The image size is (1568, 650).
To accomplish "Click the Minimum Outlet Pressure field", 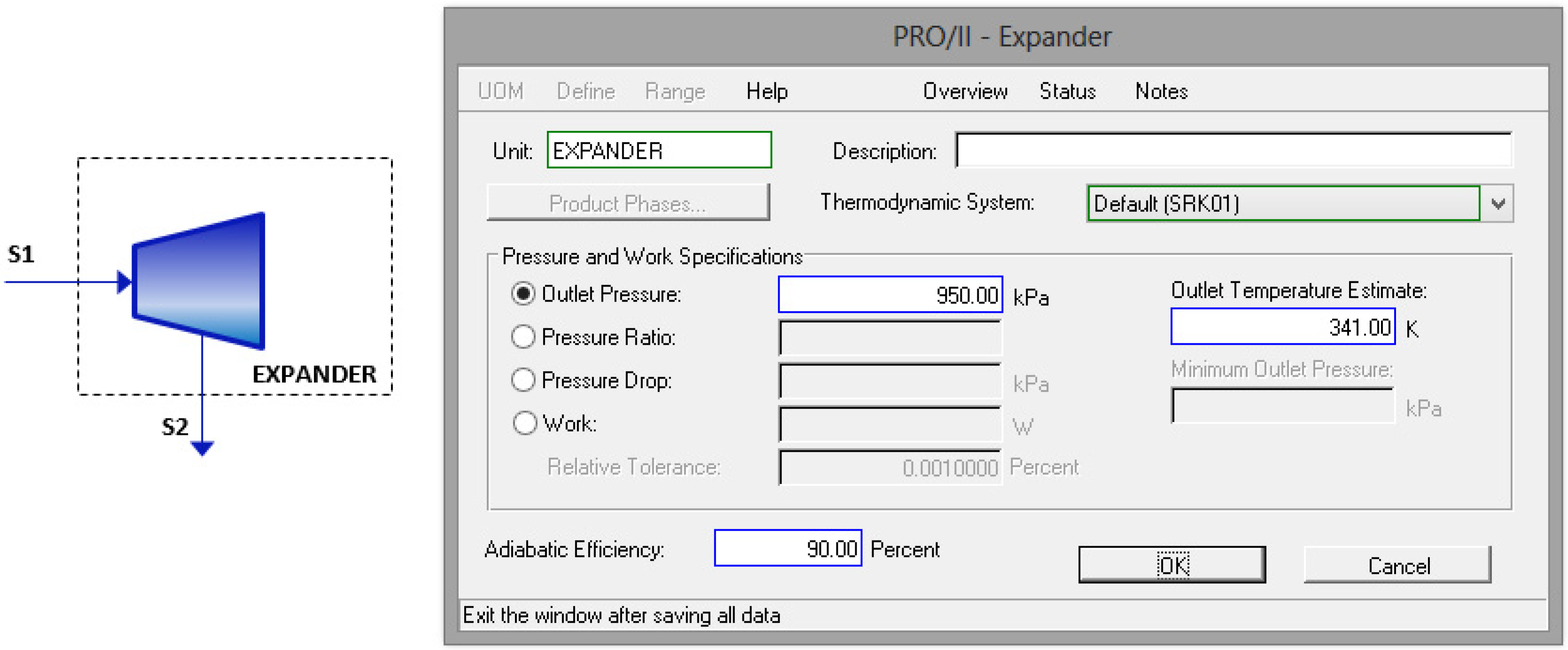I will [x=1283, y=405].
